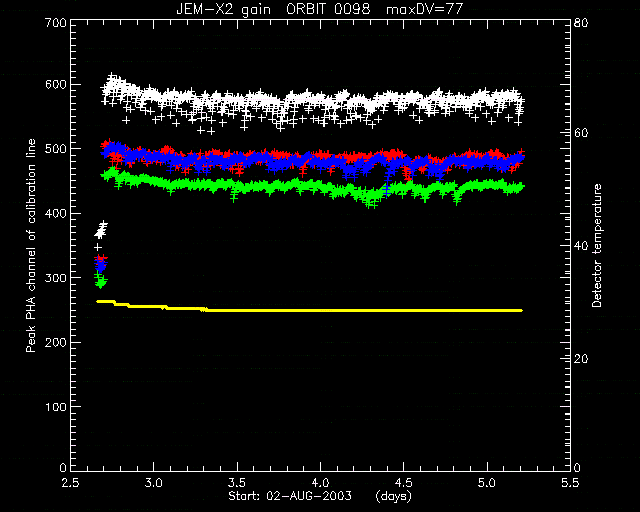
Task: Click the 400 tick label on left axis
Action: tap(56, 213)
